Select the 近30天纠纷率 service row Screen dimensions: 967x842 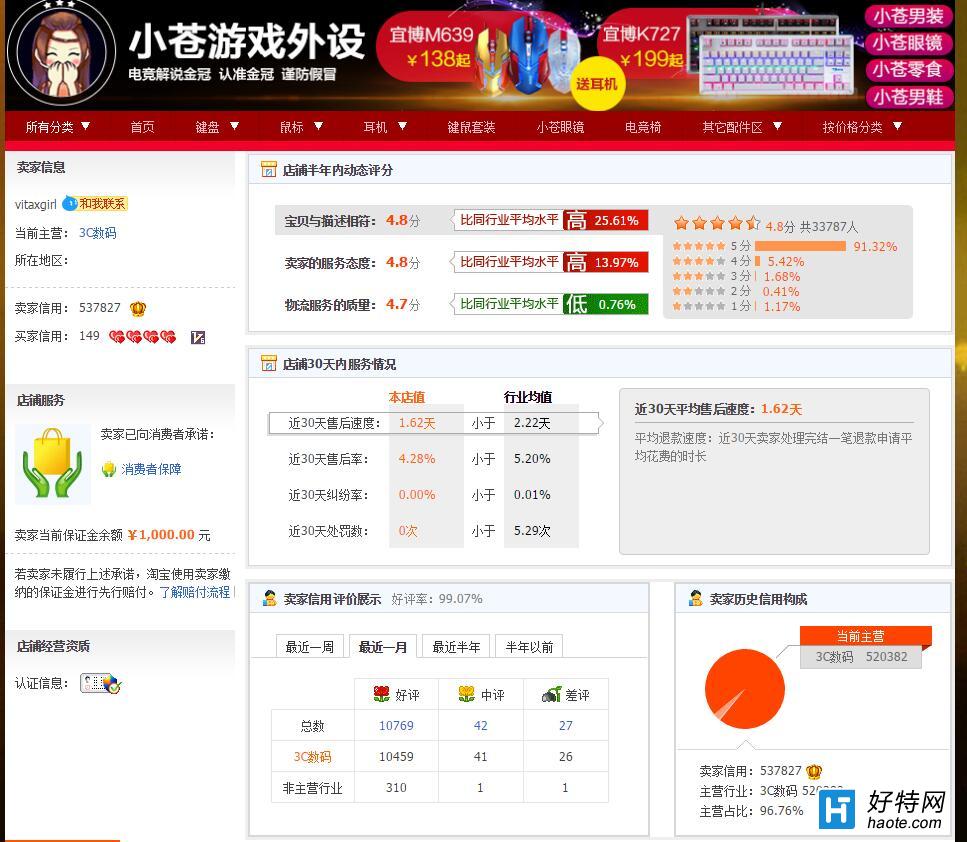[x=432, y=495]
